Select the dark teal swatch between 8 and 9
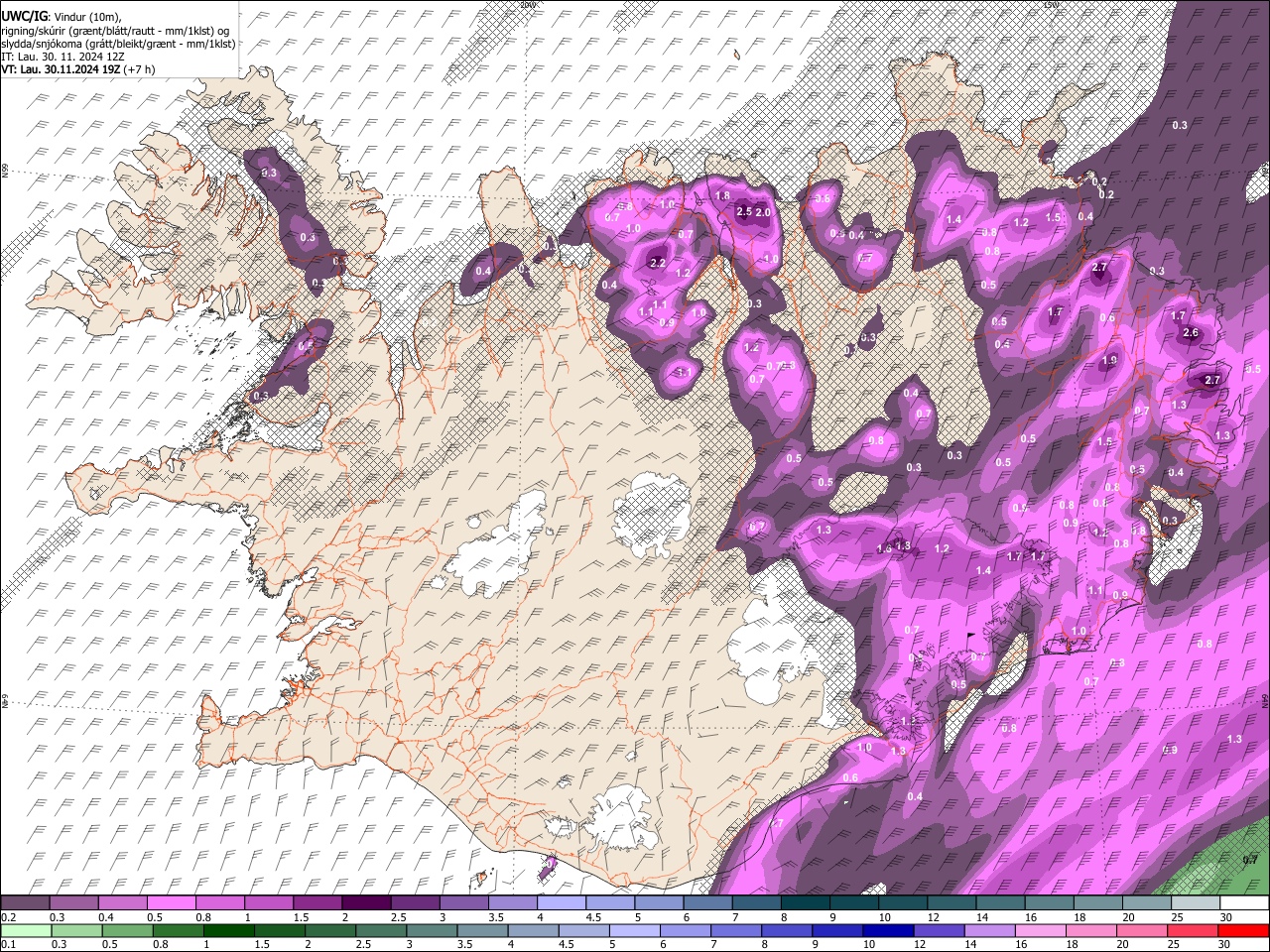This screenshot has height=952, width=1270. click(x=806, y=903)
